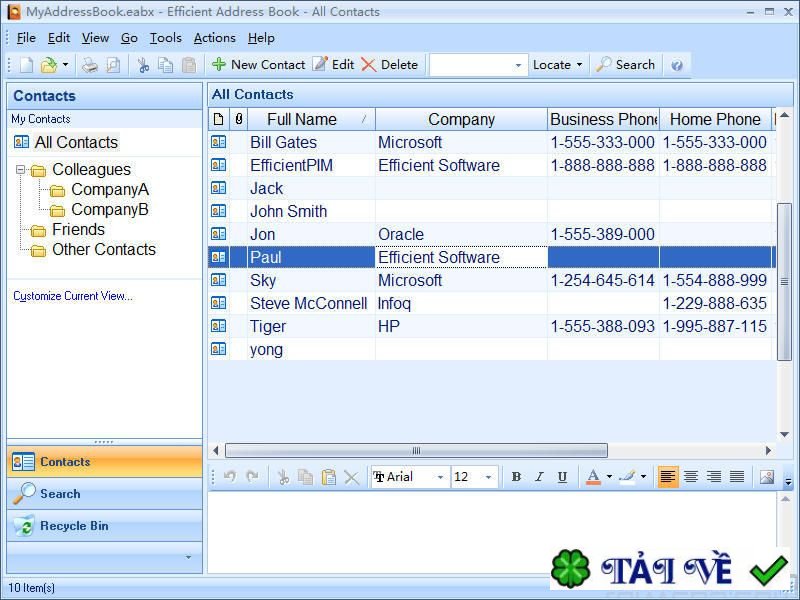Click the New Contact button
The width and height of the screenshot is (800, 600).
[258, 65]
